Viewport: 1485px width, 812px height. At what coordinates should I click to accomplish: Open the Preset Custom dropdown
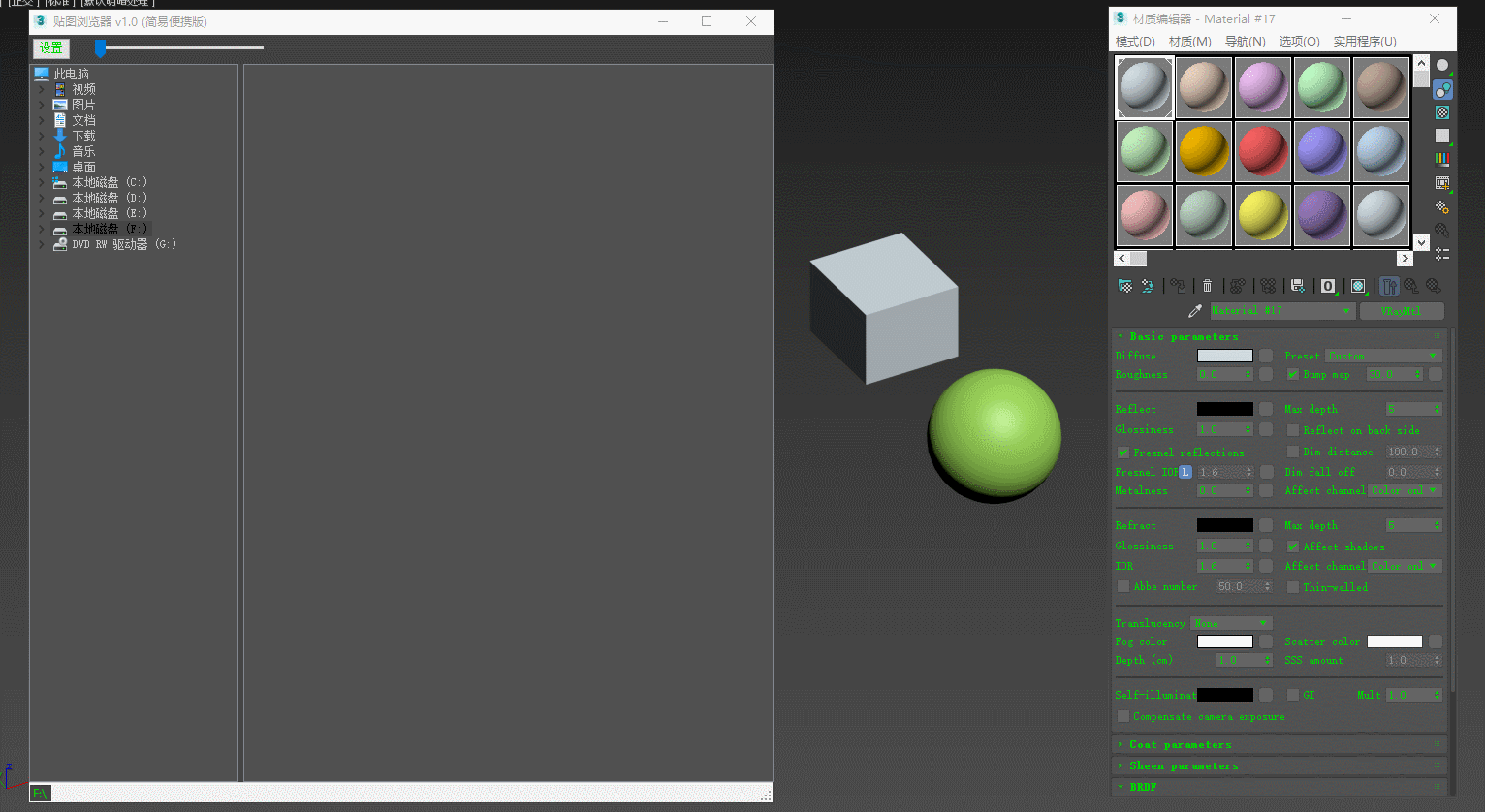tap(1383, 356)
